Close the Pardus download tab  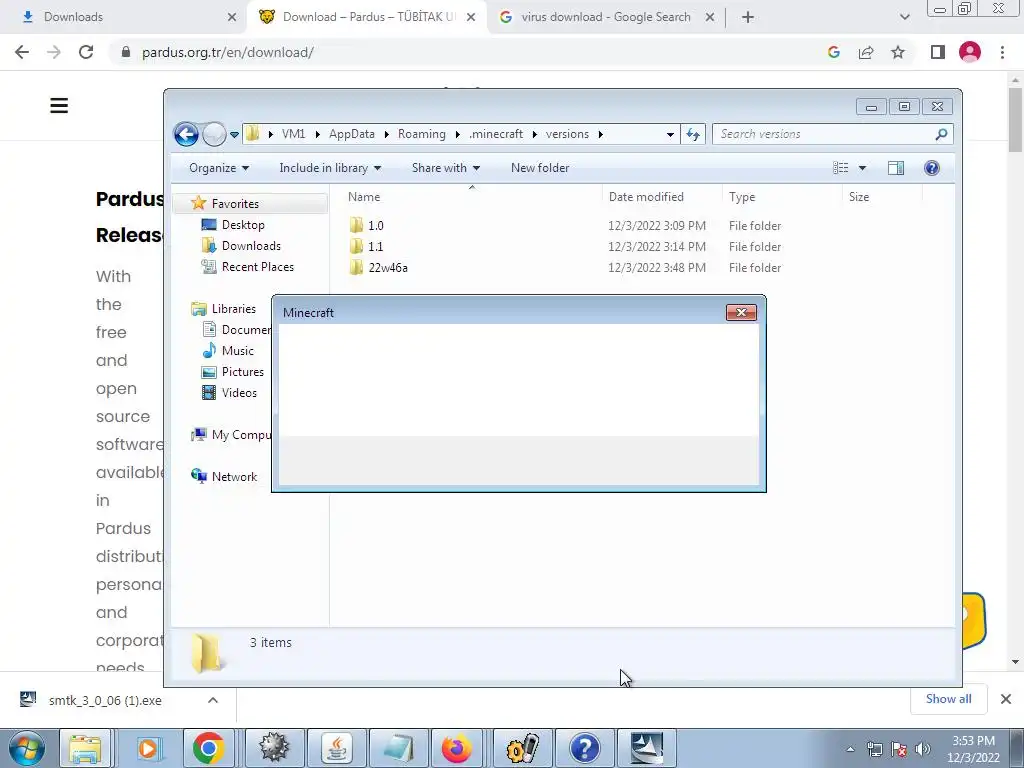pyautogui.click(x=471, y=18)
